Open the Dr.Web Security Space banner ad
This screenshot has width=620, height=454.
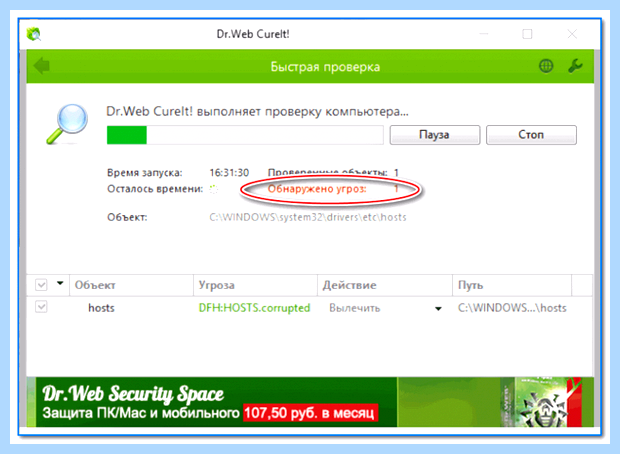(x=310, y=402)
